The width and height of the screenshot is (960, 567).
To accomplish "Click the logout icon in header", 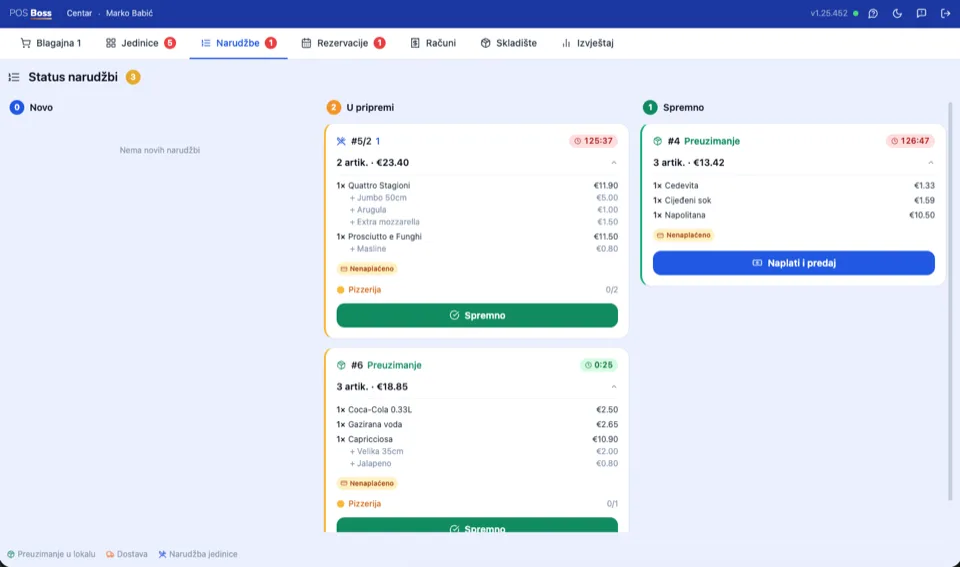I will tap(945, 13).
